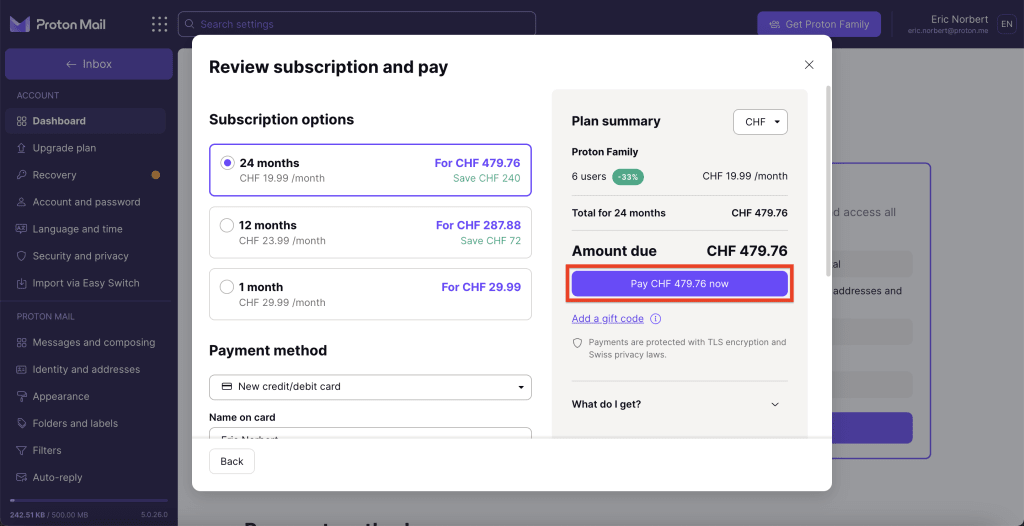Viewport: 1024px width, 526px height.
Task: Click the Account and password person icon
Action: pyautogui.click(x=21, y=202)
